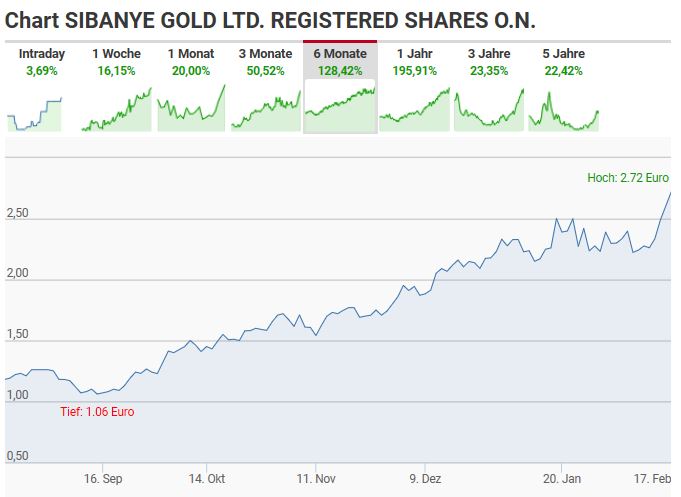Image resolution: width=681 pixels, height=497 pixels.
Task: Open the 1 Monat chart tab
Action: point(190,54)
